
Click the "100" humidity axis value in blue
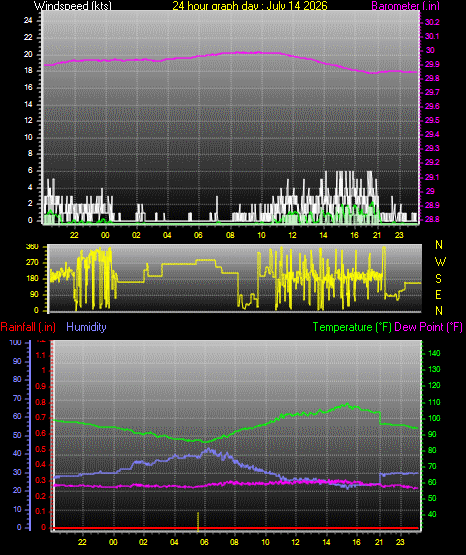click(x=15, y=342)
